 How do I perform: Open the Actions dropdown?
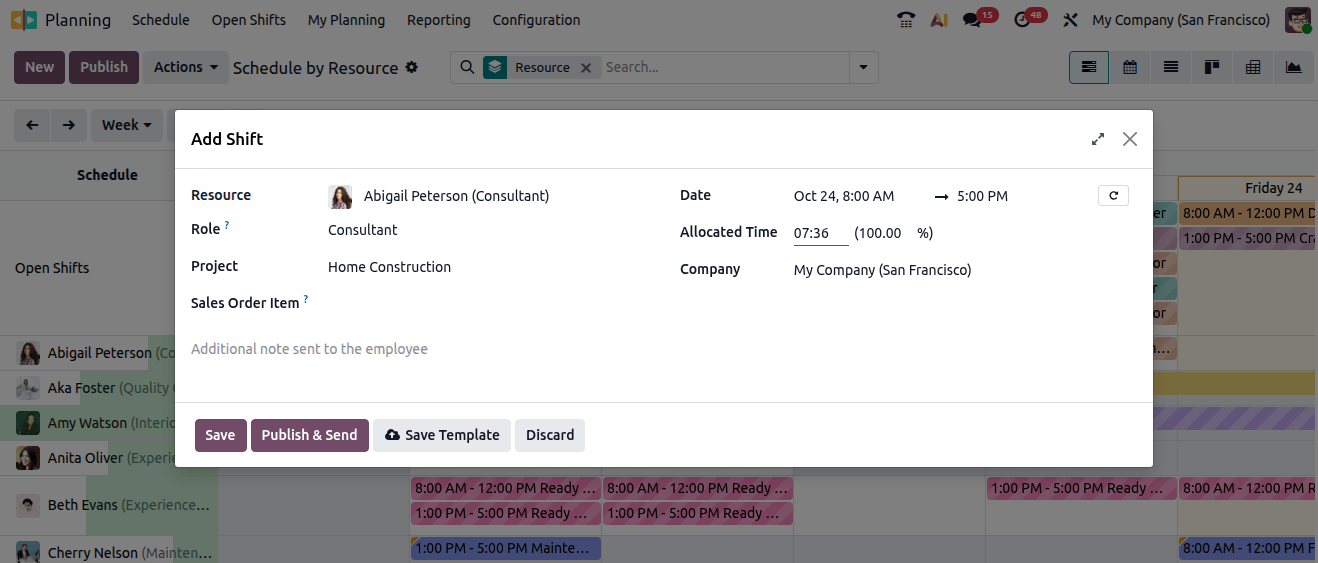[186, 67]
